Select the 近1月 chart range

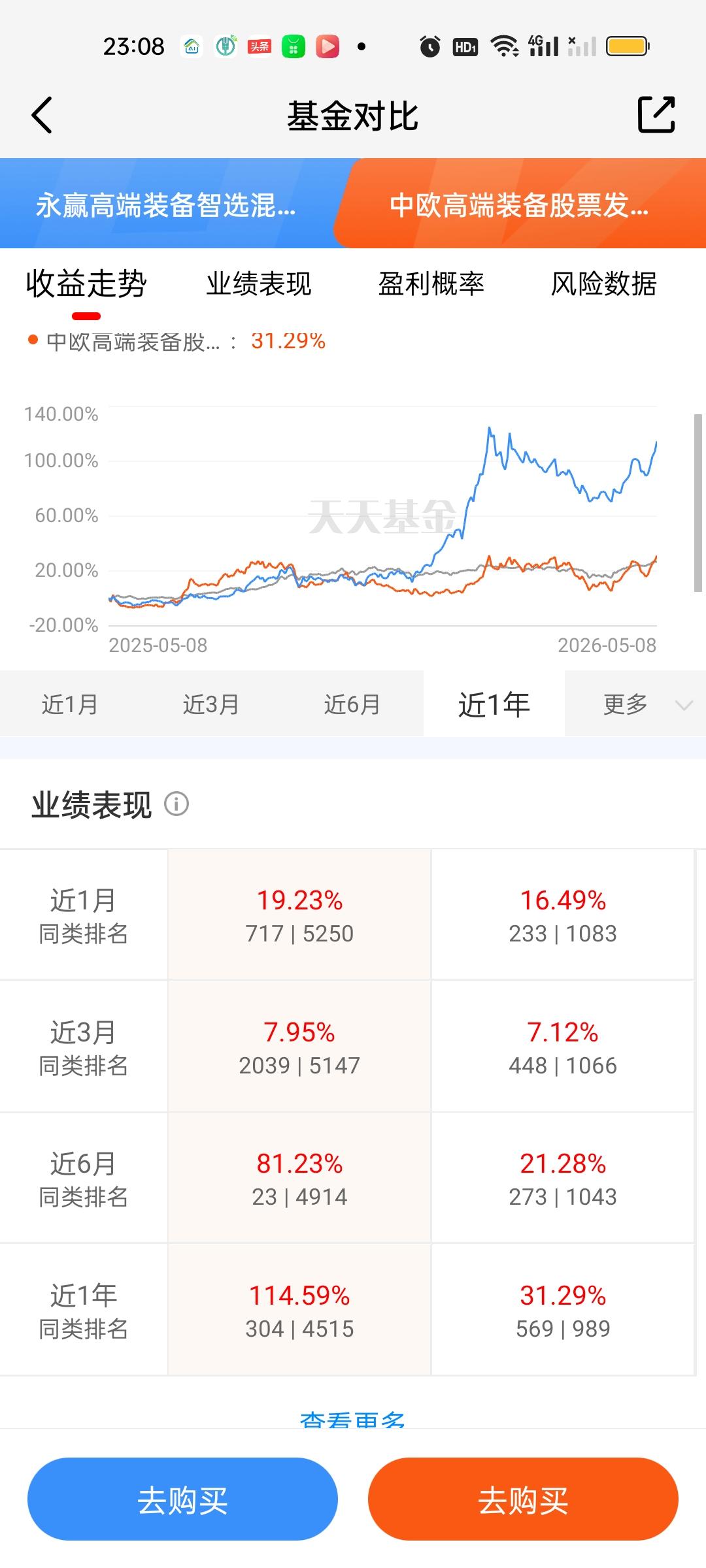(70, 704)
